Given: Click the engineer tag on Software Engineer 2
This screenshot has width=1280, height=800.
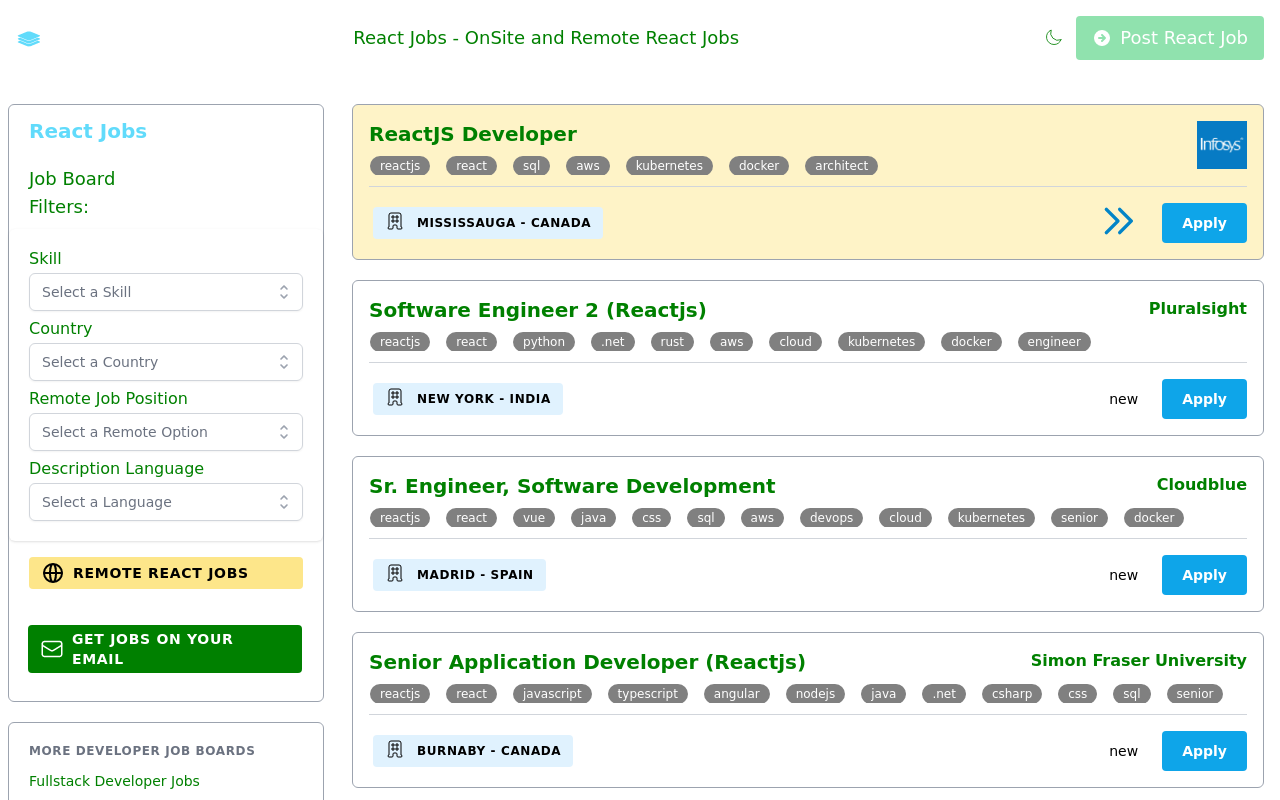Looking at the screenshot, I should coord(1054,342).
